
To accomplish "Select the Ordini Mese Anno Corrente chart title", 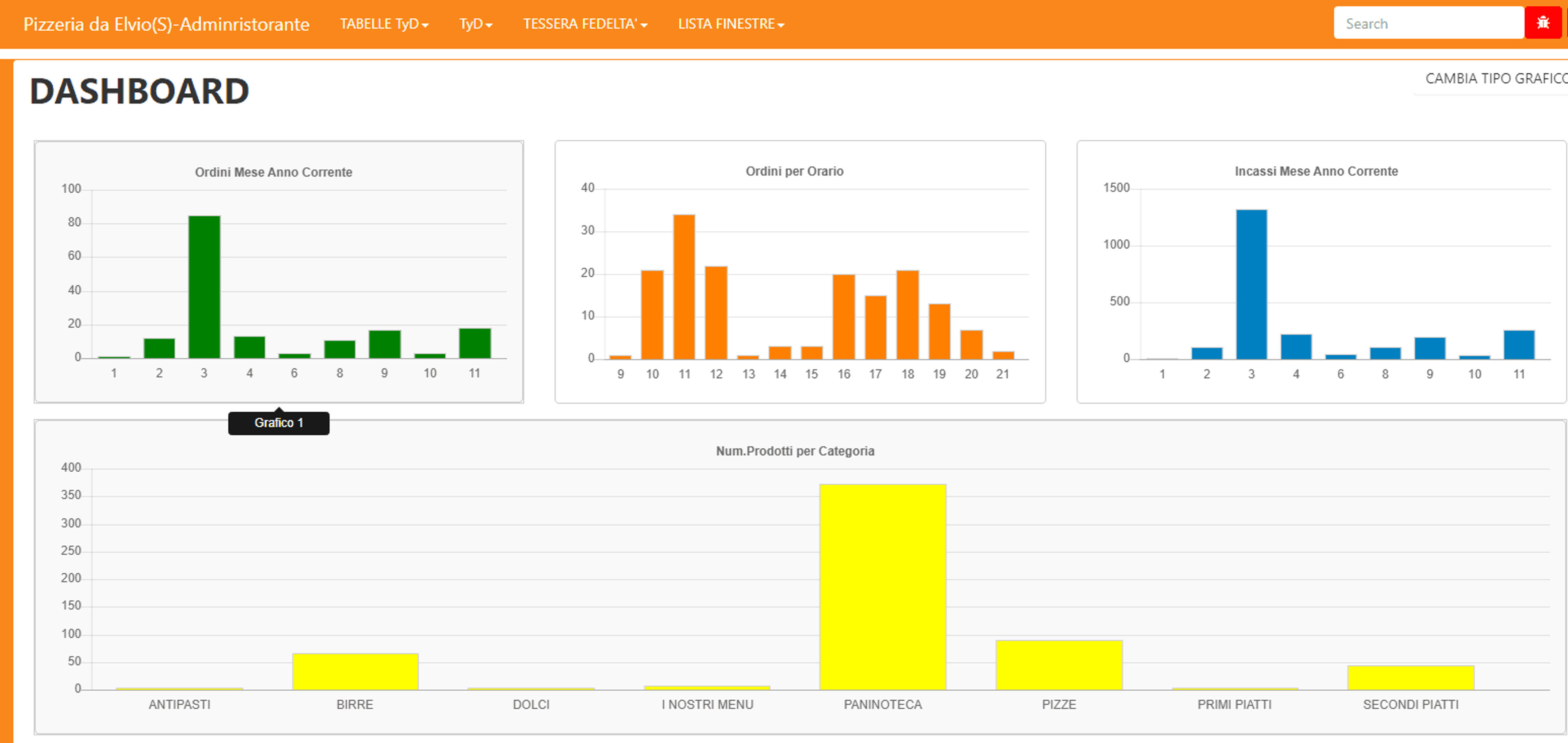I will [x=273, y=172].
